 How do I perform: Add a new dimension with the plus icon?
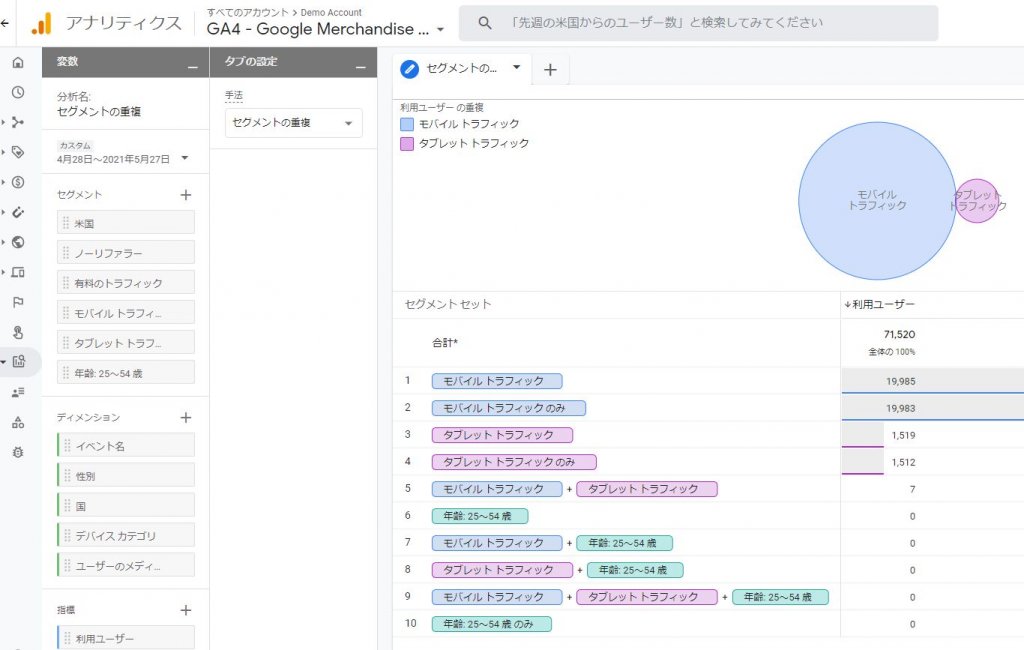(186, 417)
